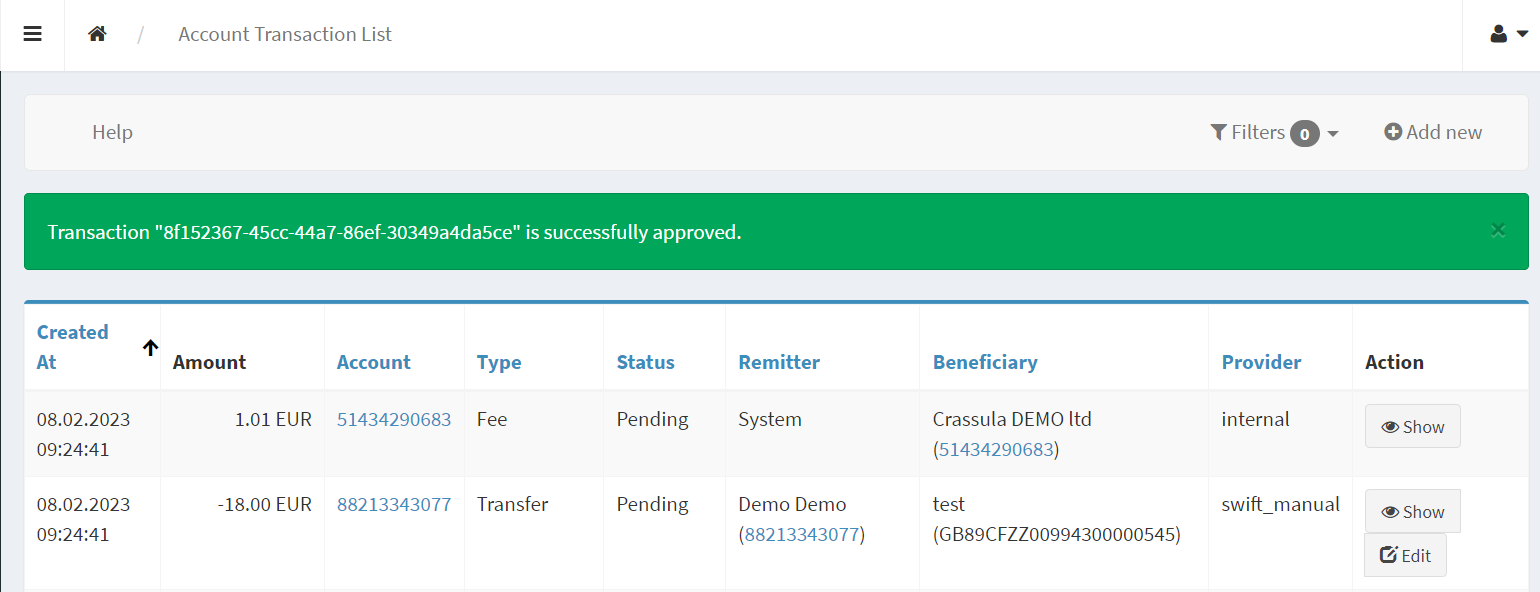The height and width of the screenshot is (592, 1540).
Task: Open account link 88213343077 in the Transfer row
Action: 393,504
